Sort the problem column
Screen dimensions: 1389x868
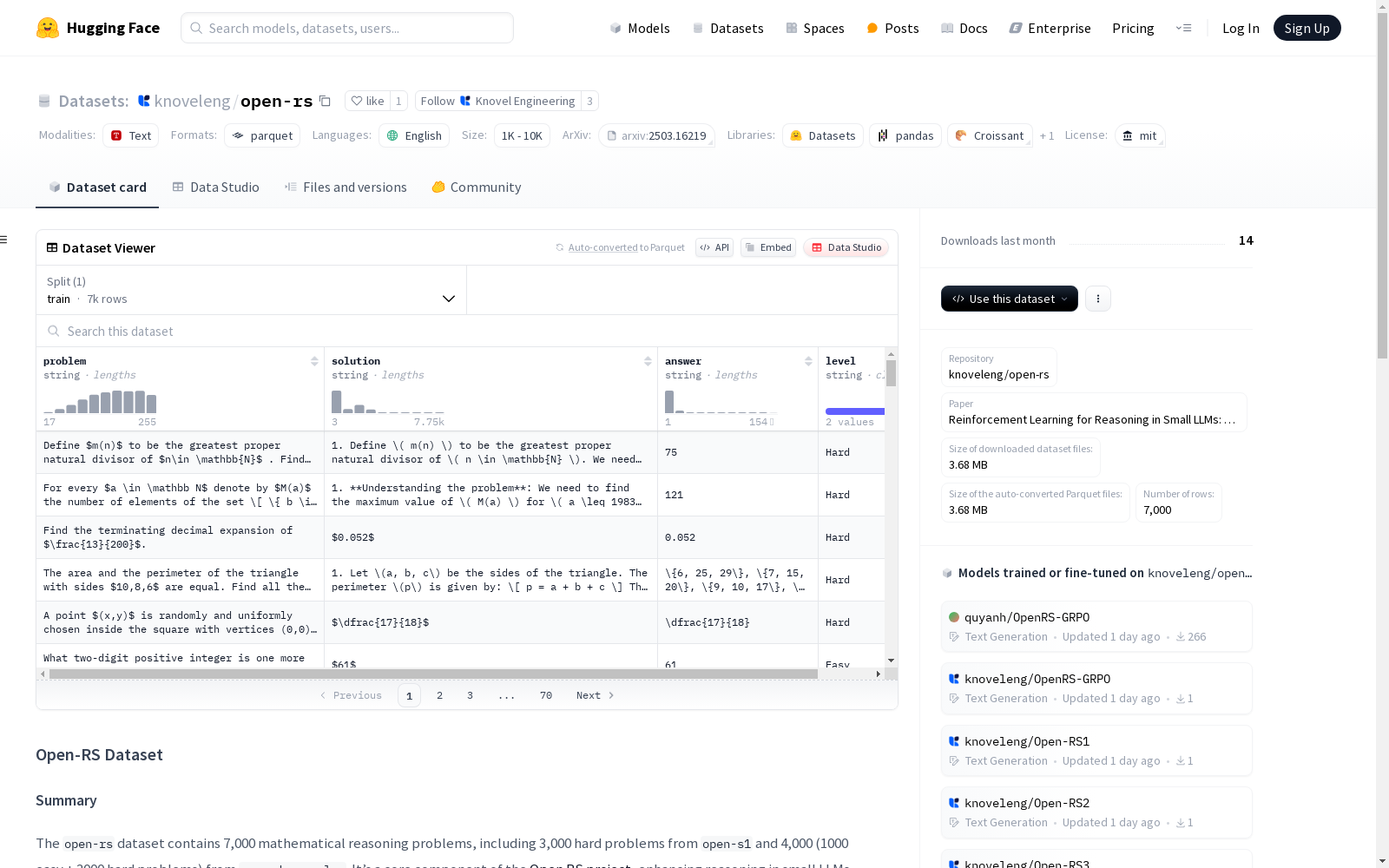point(314,361)
